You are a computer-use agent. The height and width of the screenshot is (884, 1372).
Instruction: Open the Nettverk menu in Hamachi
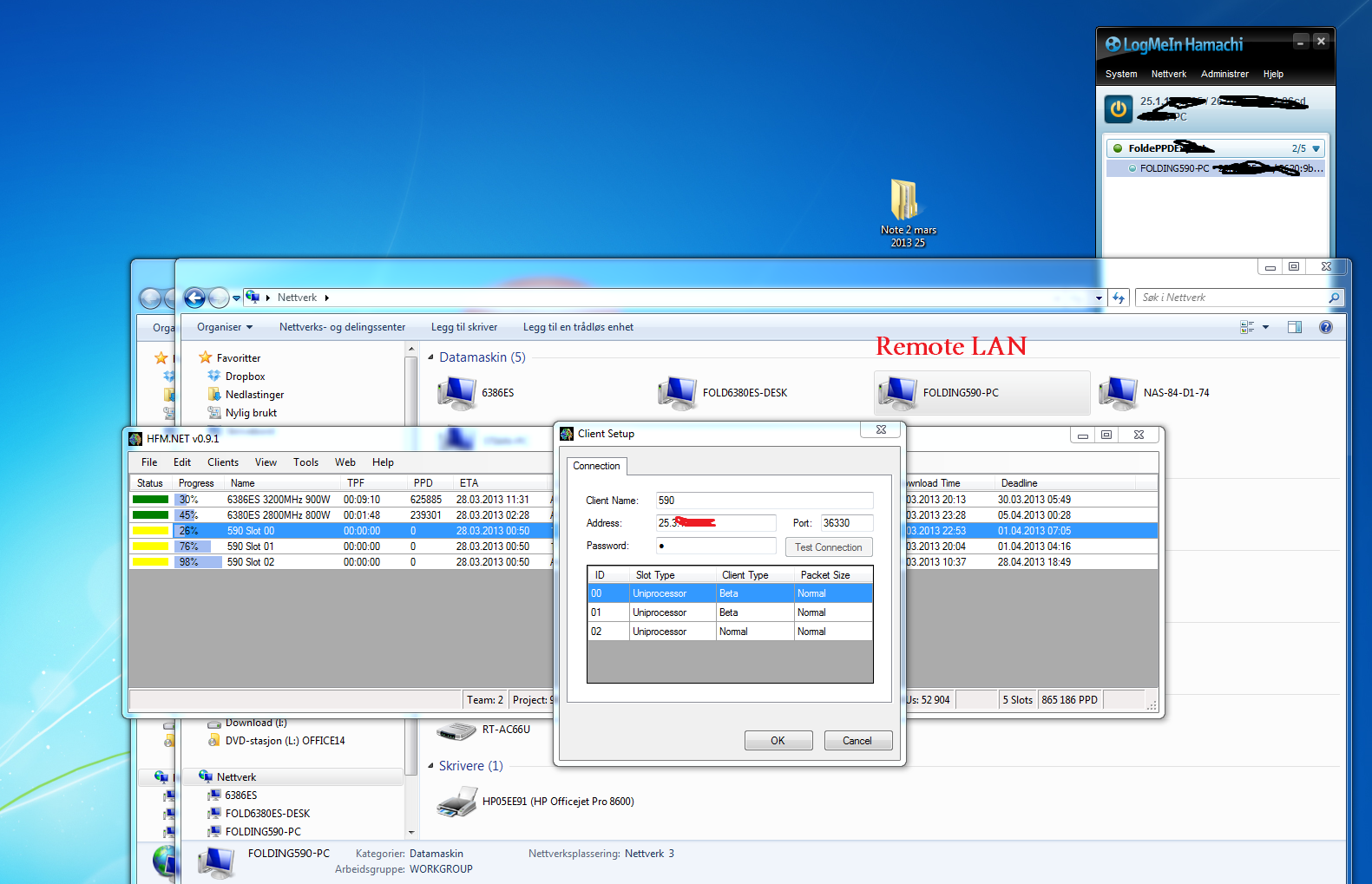click(1168, 75)
